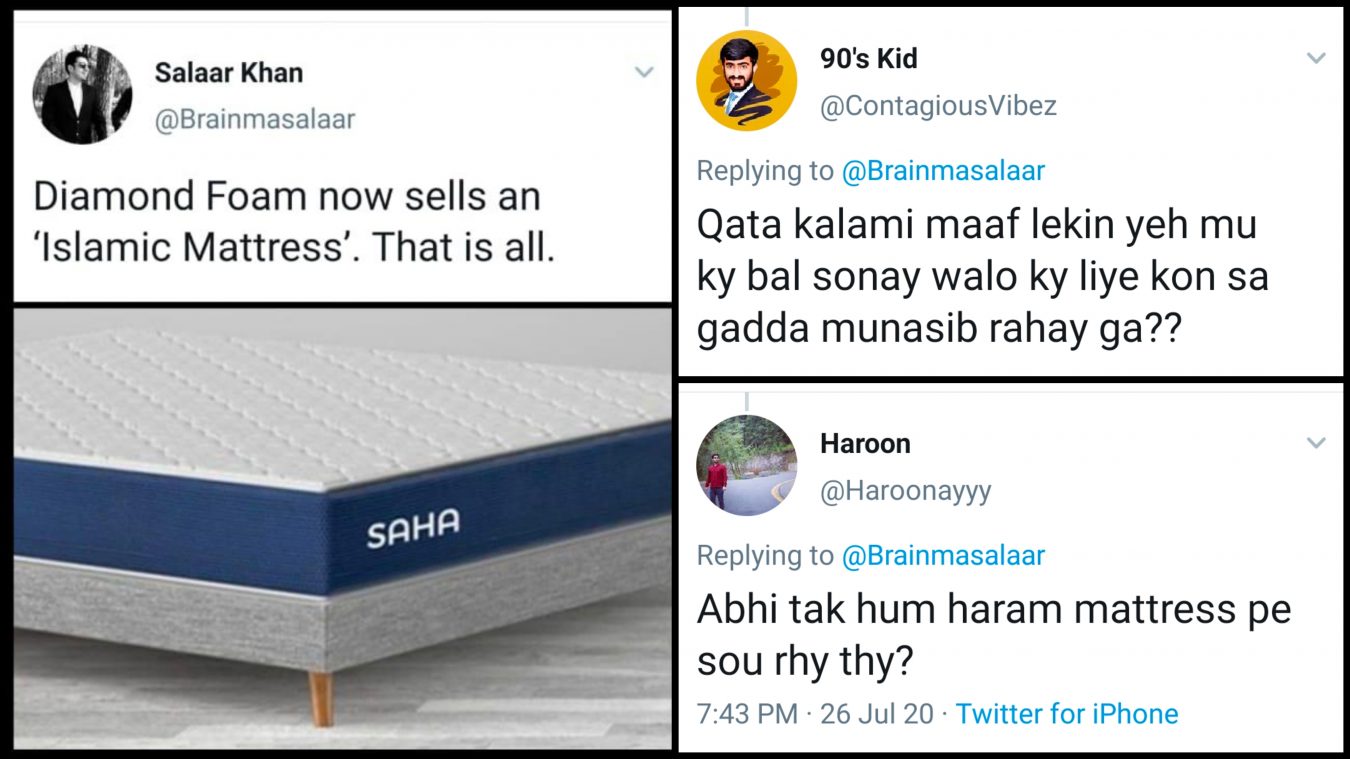Select Haroon's display name
1350x759 pixels.
(866, 443)
